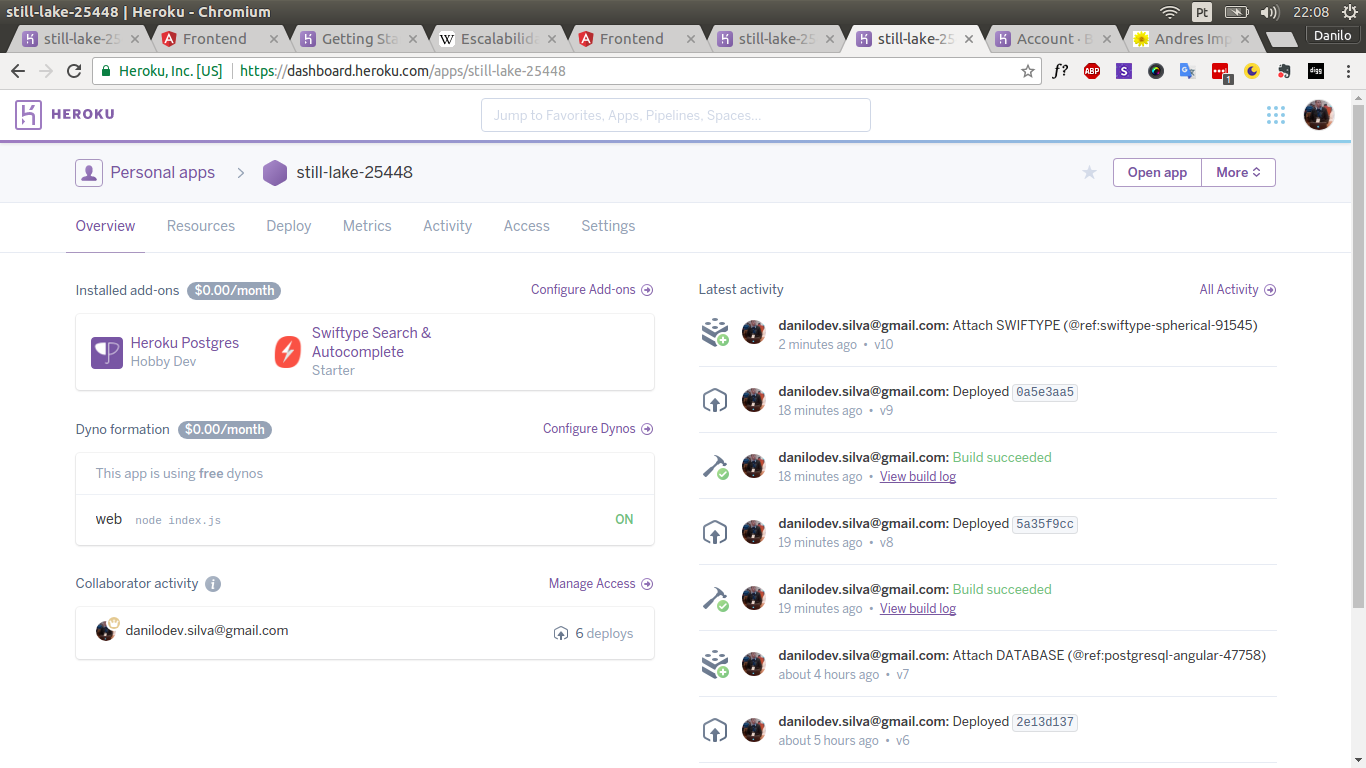Click the commit hash 0a5e3aa5
The image size is (1366, 768).
tap(1045, 392)
